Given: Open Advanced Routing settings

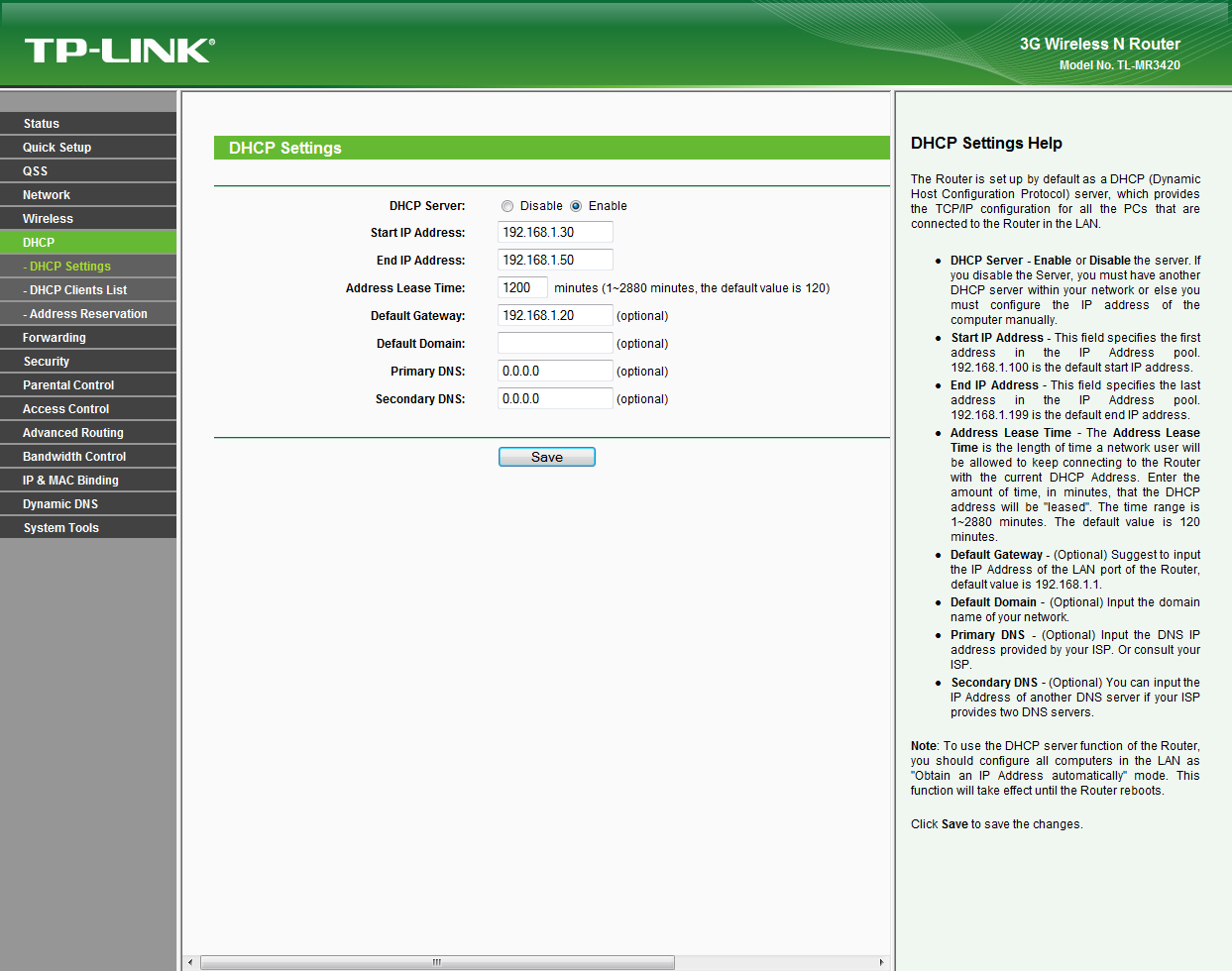Looking at the screenshot, I should coord(88,433).
